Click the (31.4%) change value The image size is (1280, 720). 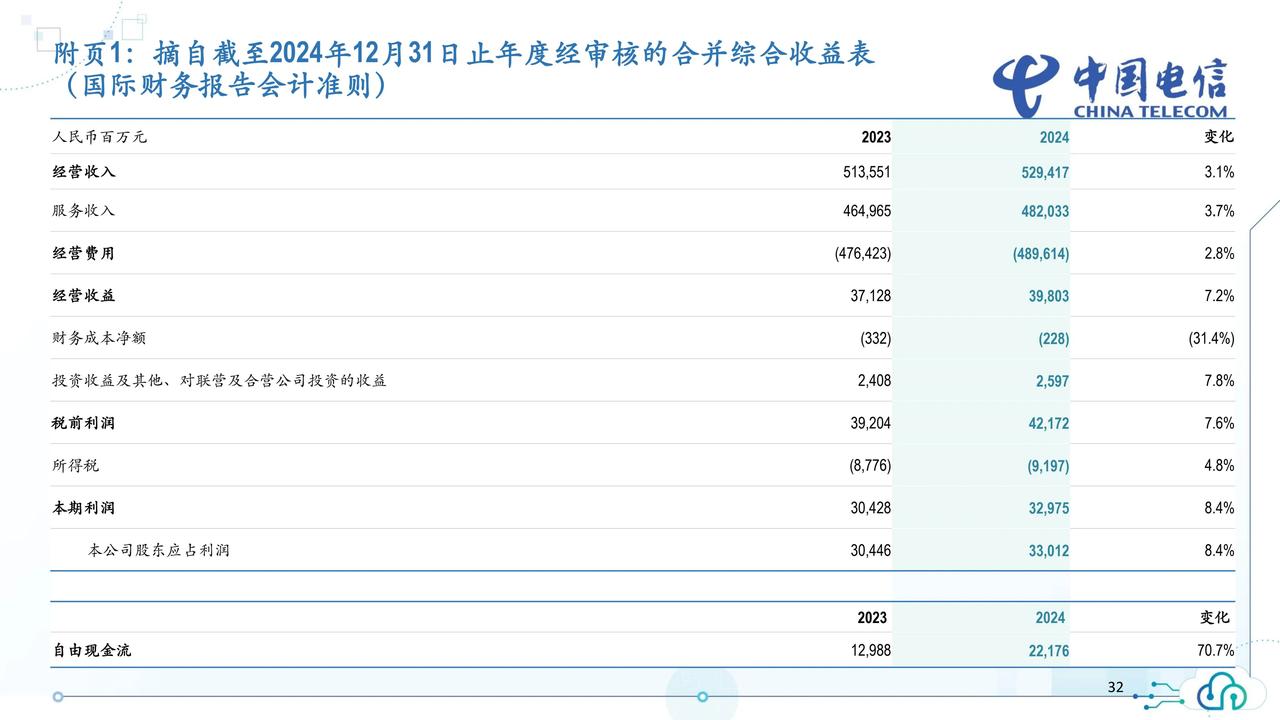(1211, 339)
